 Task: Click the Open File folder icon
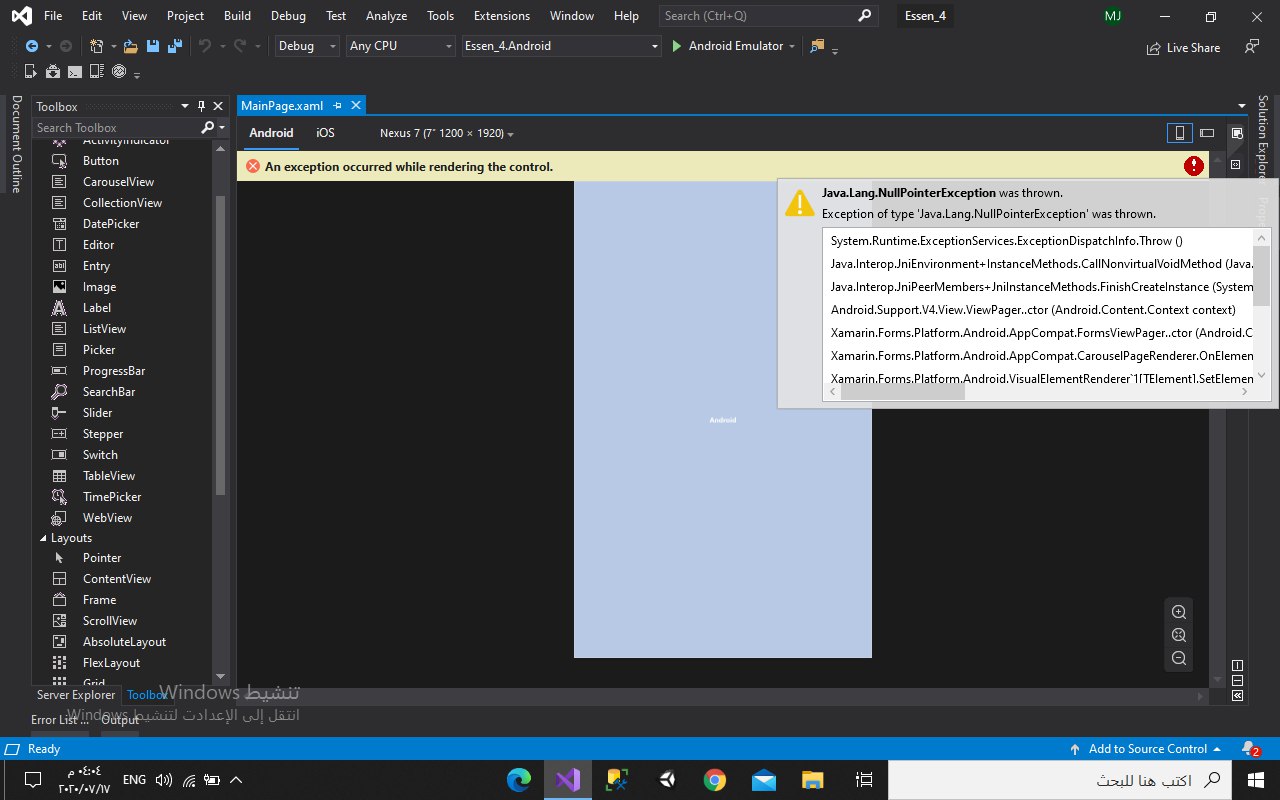point(131,46)
